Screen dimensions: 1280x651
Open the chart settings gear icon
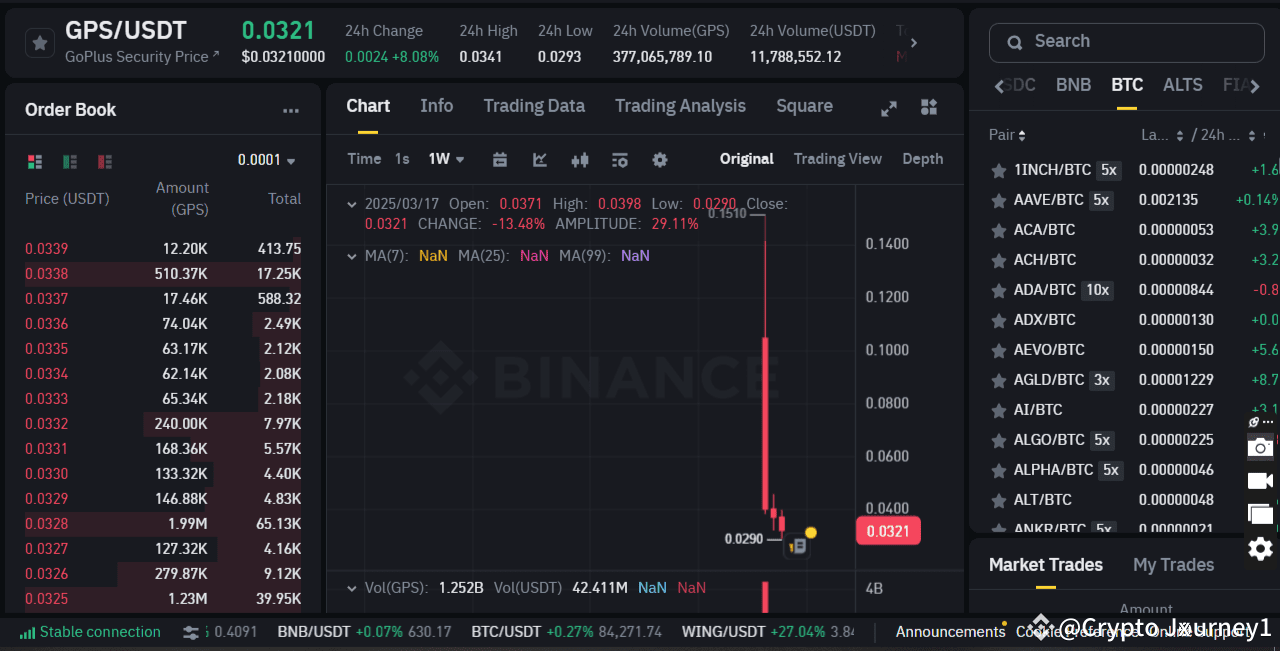(x=660, y=159)
